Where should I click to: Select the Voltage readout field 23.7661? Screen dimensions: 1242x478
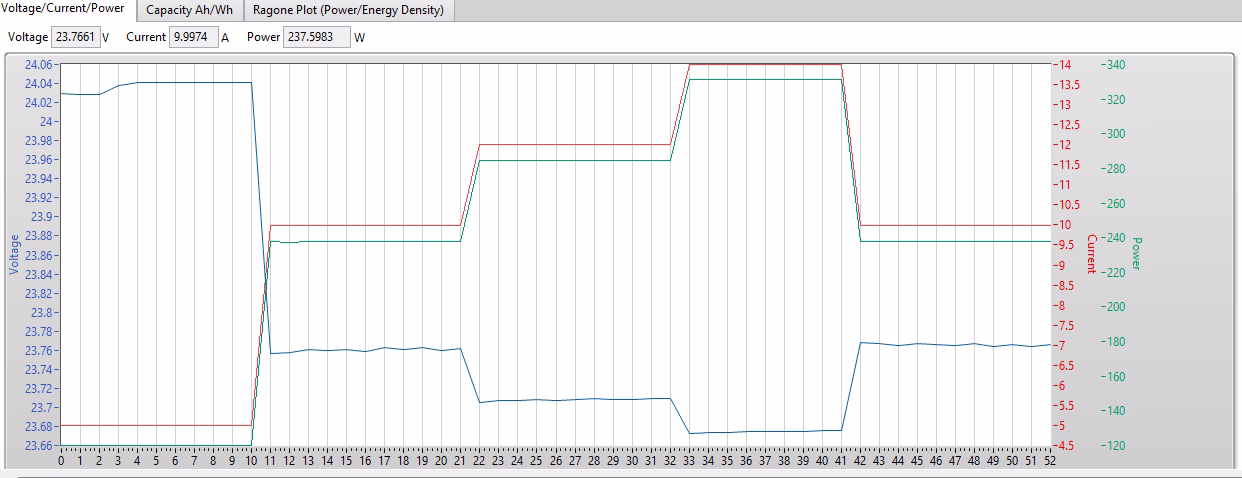pos(74,37)
